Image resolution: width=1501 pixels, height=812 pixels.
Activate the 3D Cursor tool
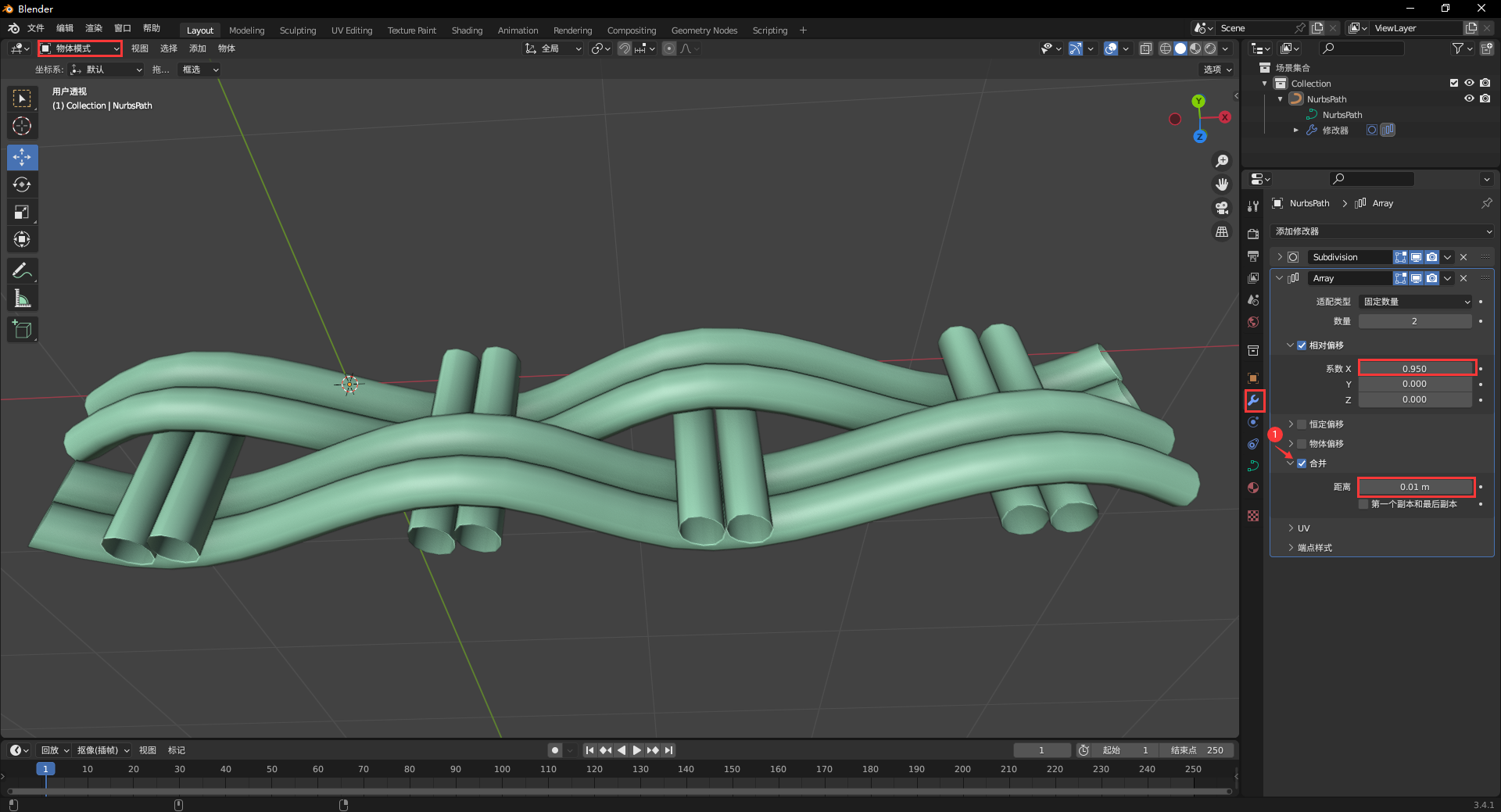pos(22,126)
